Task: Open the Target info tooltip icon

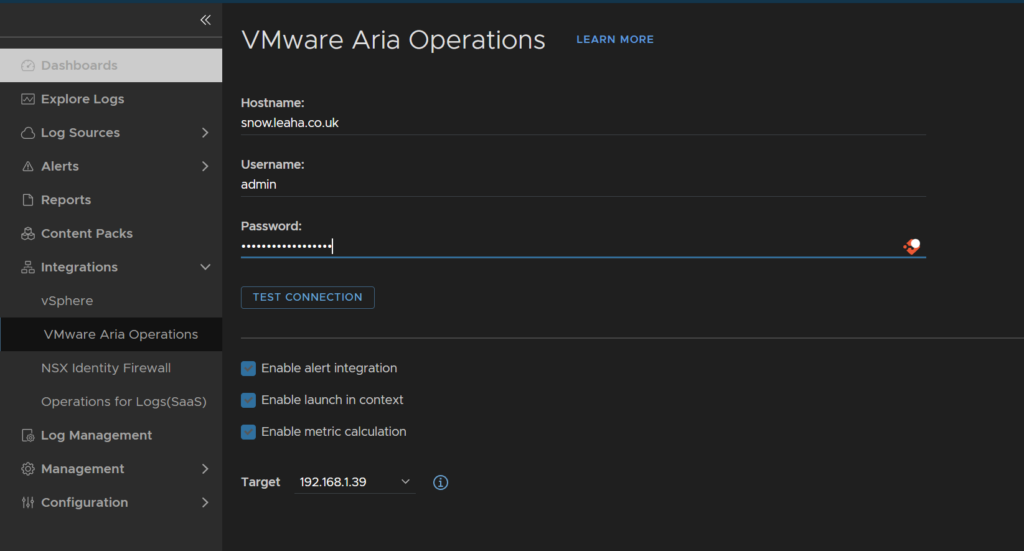Action: pos(441,482)
